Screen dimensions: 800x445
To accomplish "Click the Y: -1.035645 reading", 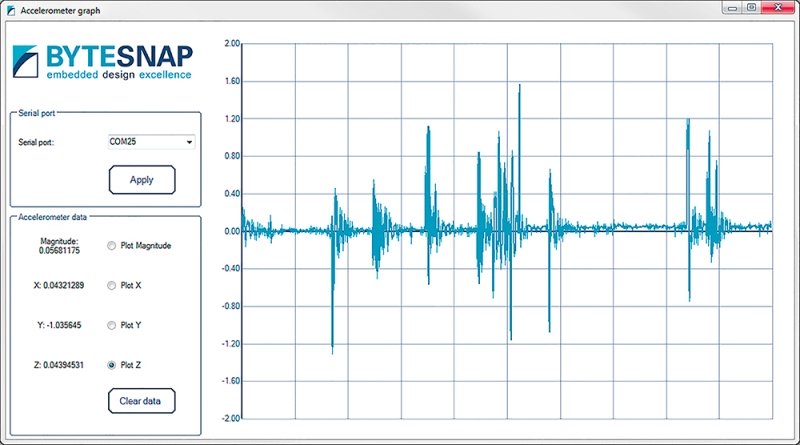I will tap(59, 325).
